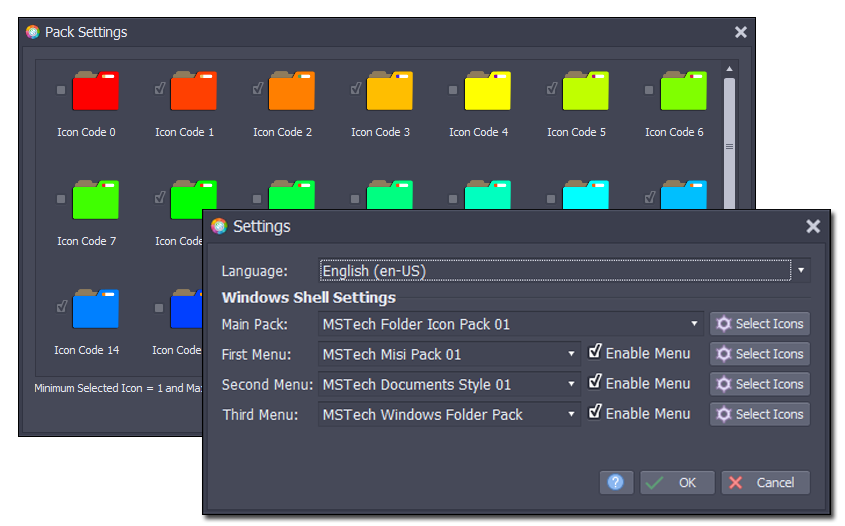Viewport: 845px width, 526px height.
Task: Click the yellow Icon Code 4 folder icon
Action: [x=487, y=91]
